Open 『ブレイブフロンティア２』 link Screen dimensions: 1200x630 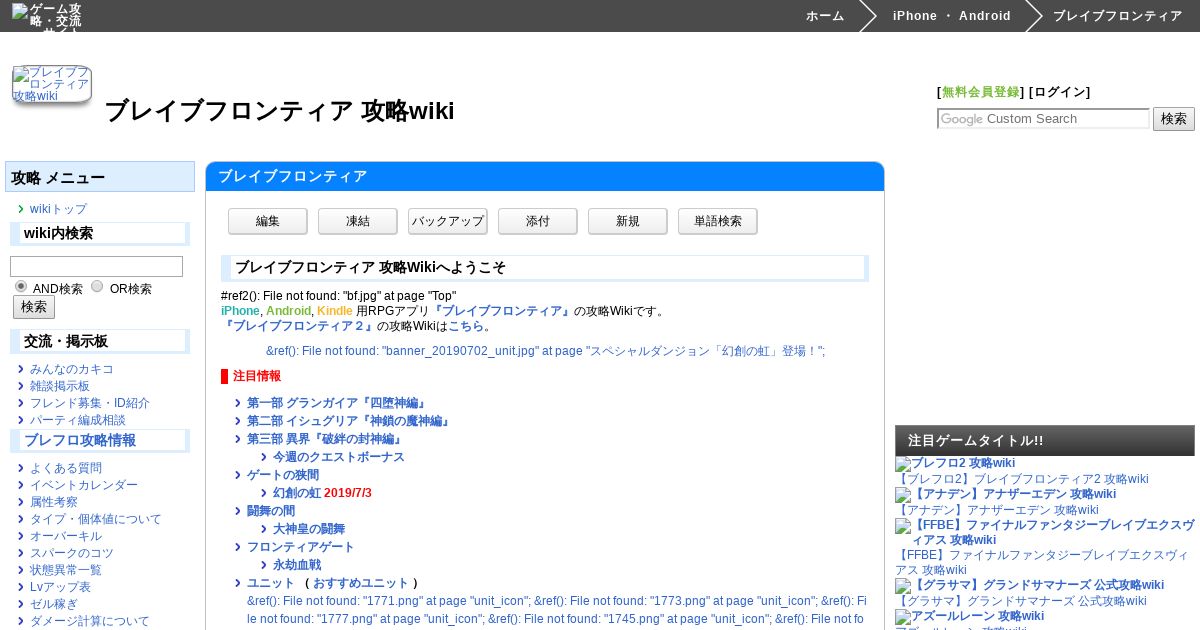coord(299,326)
